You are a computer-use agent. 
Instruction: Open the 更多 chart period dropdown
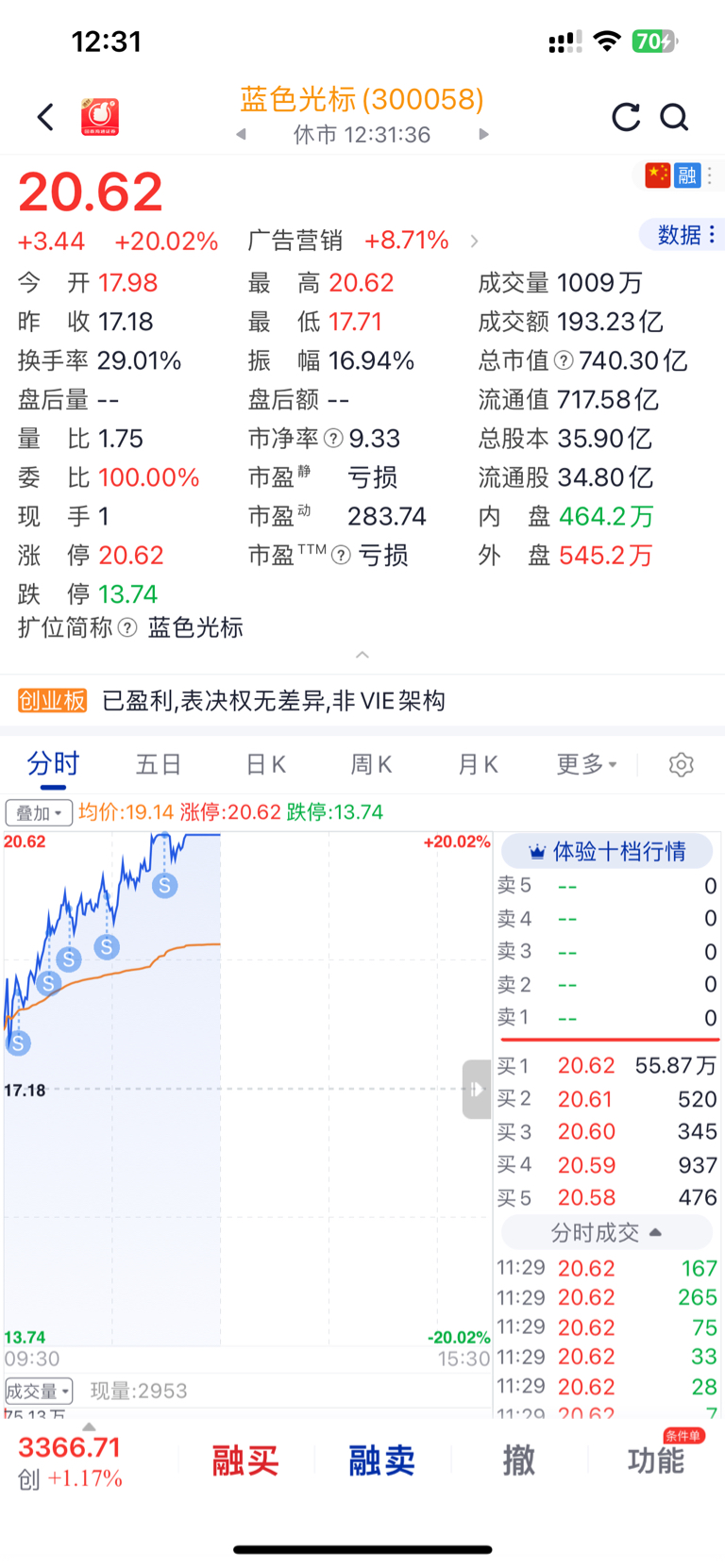tap(586, 763)
